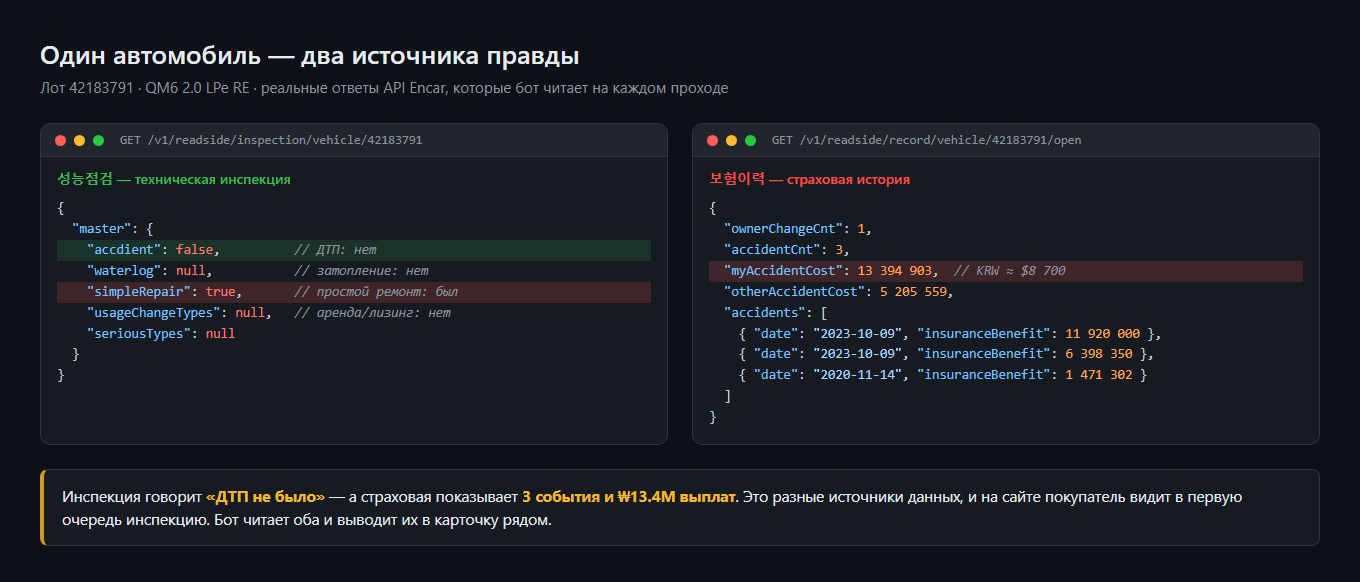Click the 보험이력 insurance history heading
The width and height of the screenshot is (1360, 582).
[x=810, y=180]
